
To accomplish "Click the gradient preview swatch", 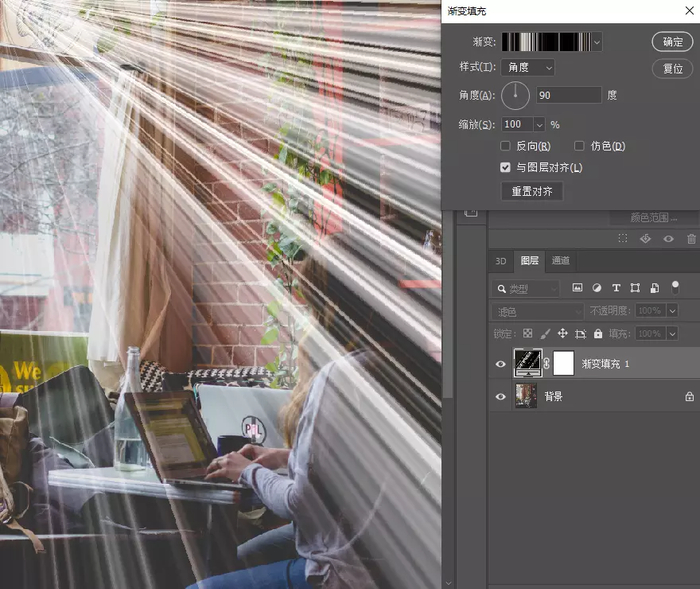I will (547, 42).
